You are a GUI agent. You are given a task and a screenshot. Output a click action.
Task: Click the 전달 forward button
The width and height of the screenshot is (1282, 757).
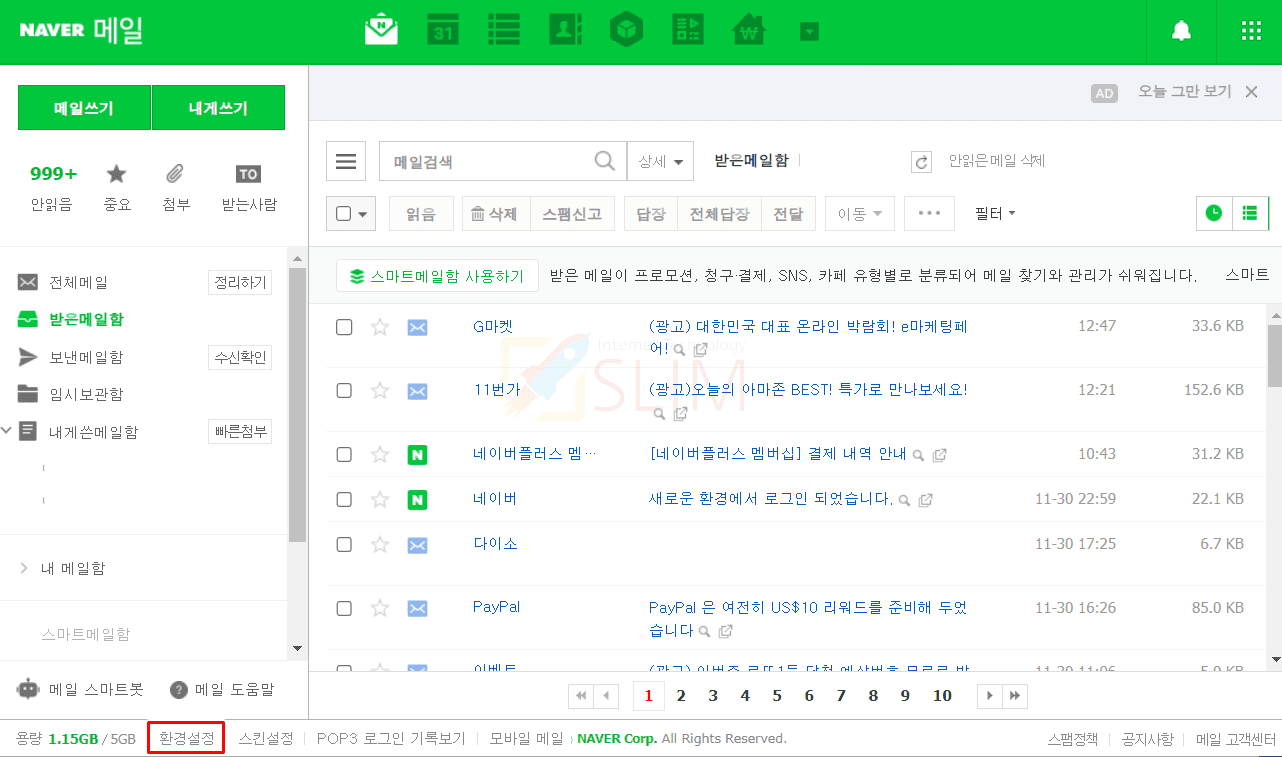pos(788,213)
